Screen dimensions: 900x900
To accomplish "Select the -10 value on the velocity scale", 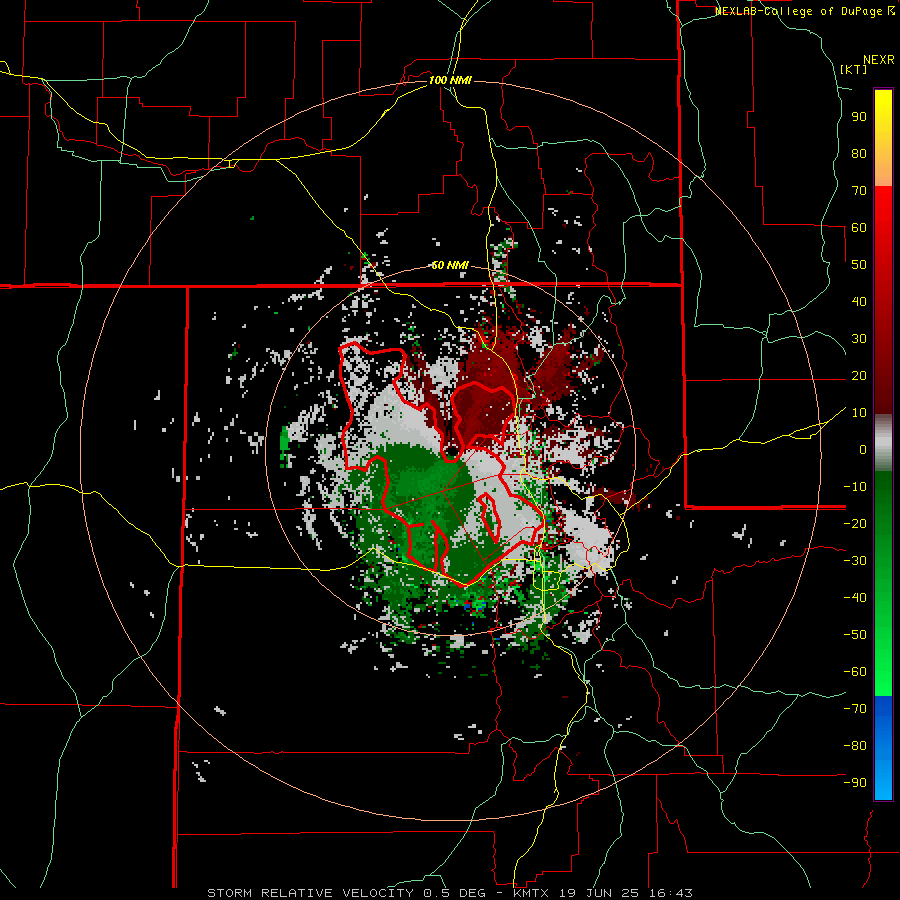I will click(x=855, y=487).
